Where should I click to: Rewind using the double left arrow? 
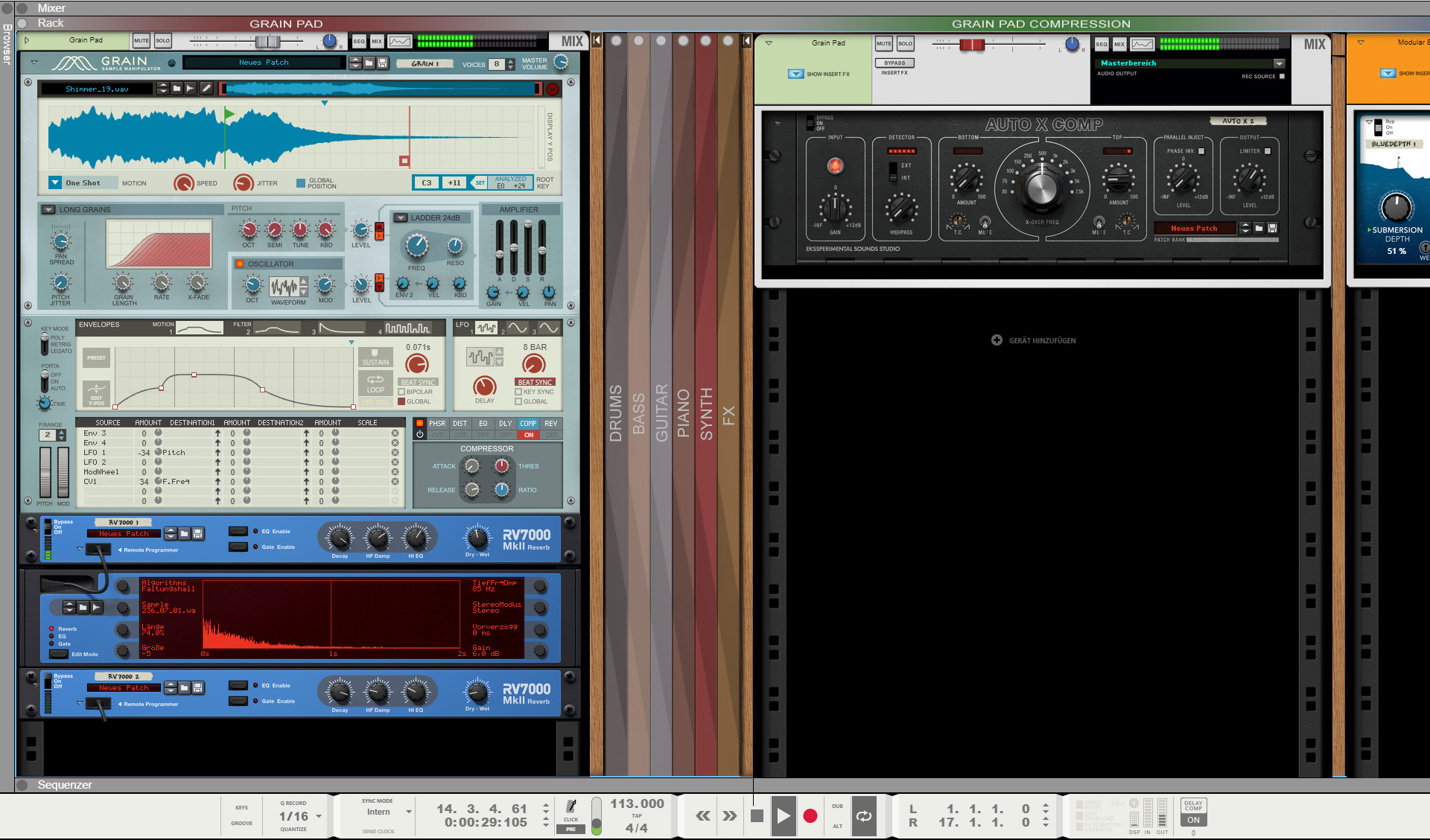pyautogui.click(x=703, y=816)
